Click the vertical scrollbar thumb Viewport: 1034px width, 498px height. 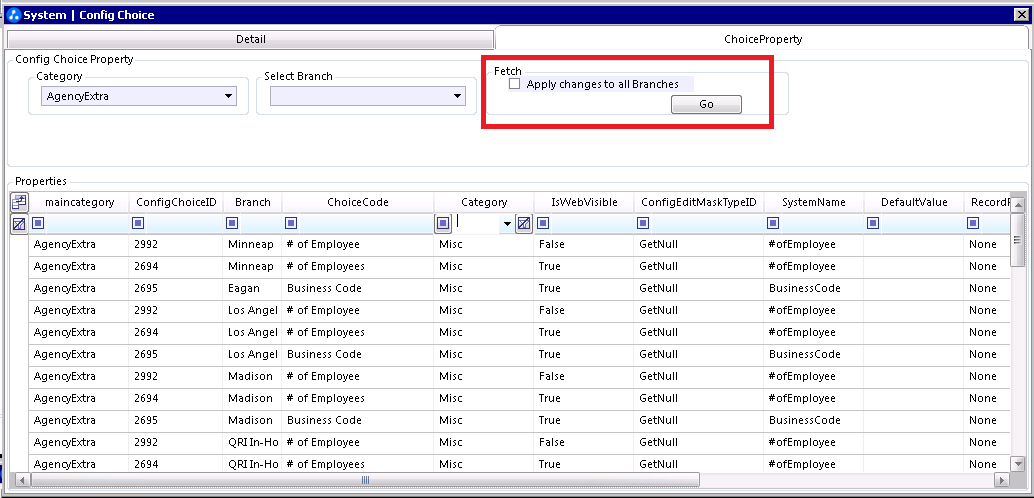coord(1018,239)
